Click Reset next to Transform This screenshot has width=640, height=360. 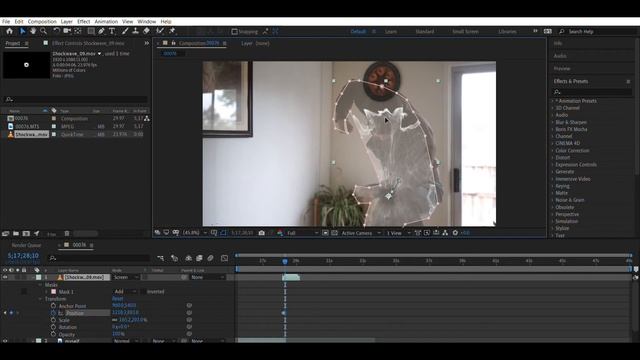118,299
